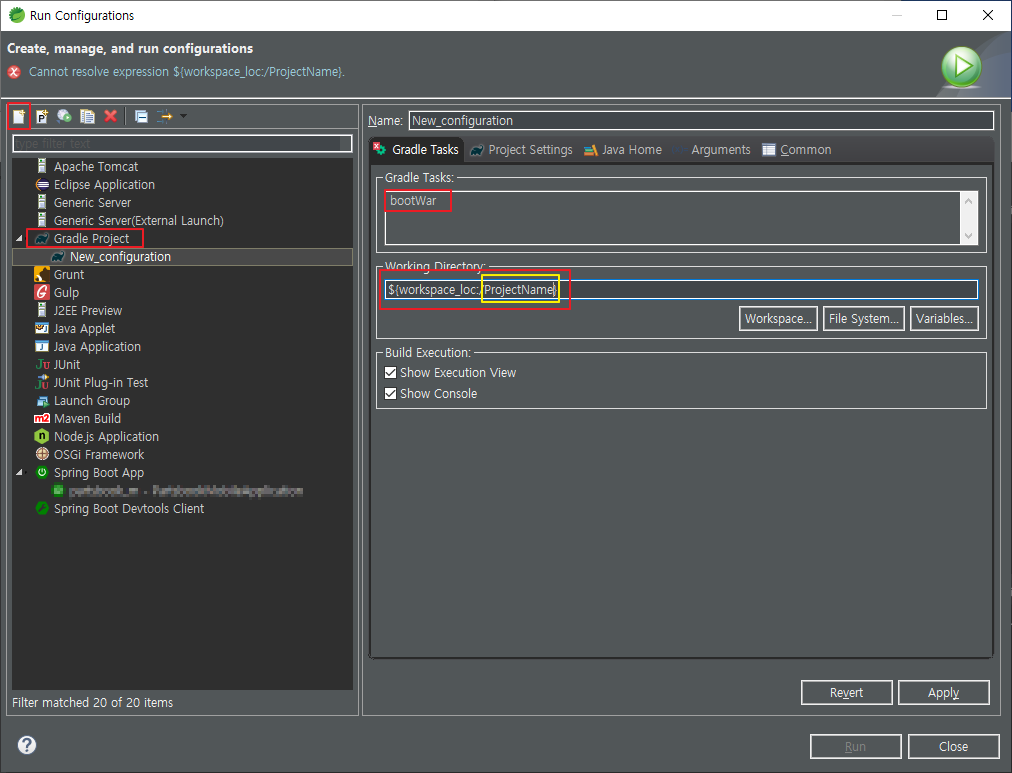This screenshot has width=1012, height=773.
Task: Click the Gradle Tasks scroll down arrow
Action: pyautogui.click(x=968, y=236)
